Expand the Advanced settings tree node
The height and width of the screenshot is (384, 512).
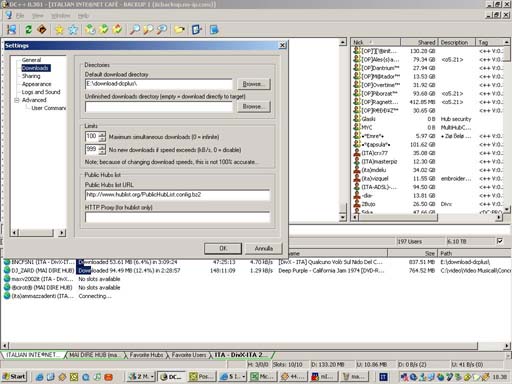pos(16,100)
